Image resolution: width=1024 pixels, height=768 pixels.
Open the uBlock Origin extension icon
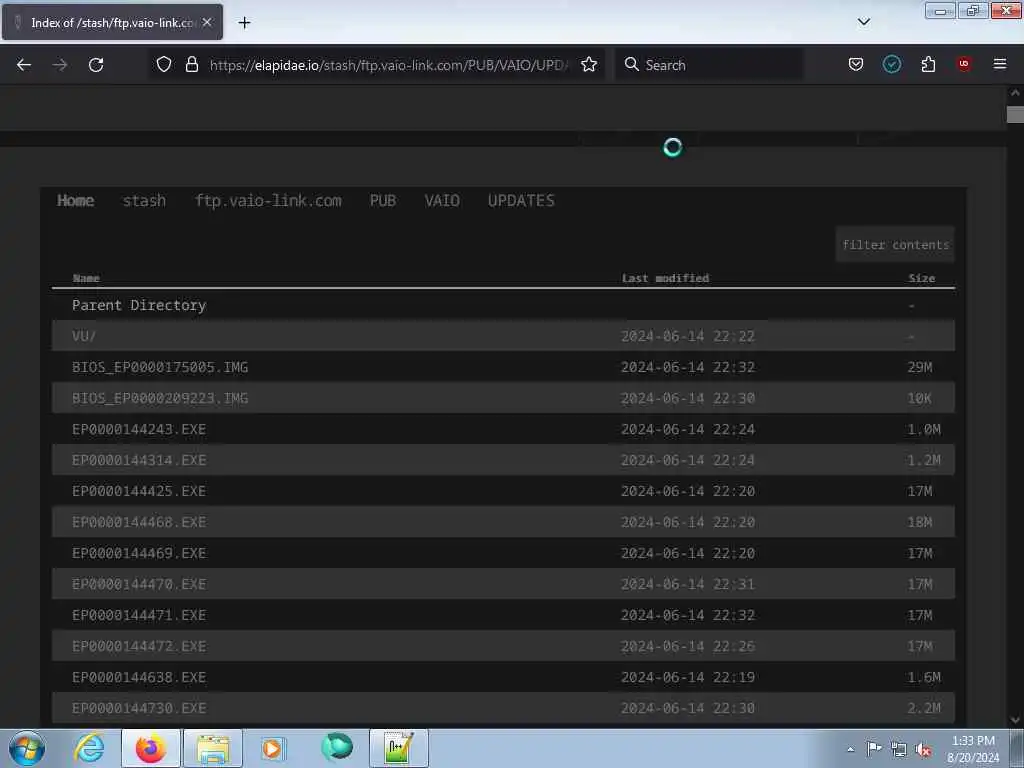pos(964,64)
